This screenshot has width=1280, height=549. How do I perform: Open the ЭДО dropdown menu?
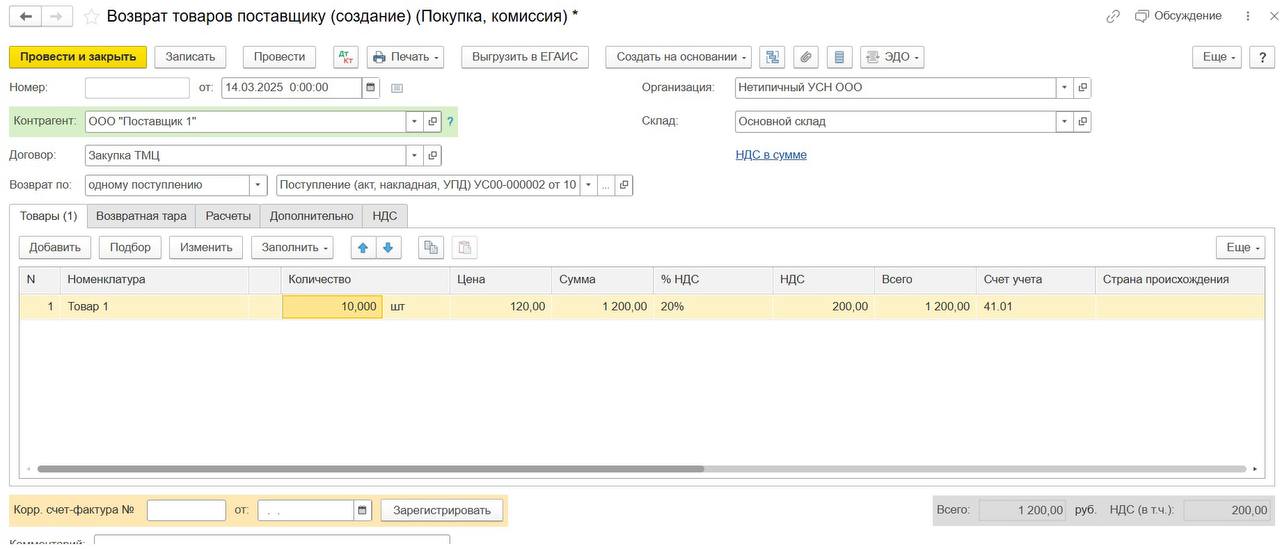coord(892,57)
